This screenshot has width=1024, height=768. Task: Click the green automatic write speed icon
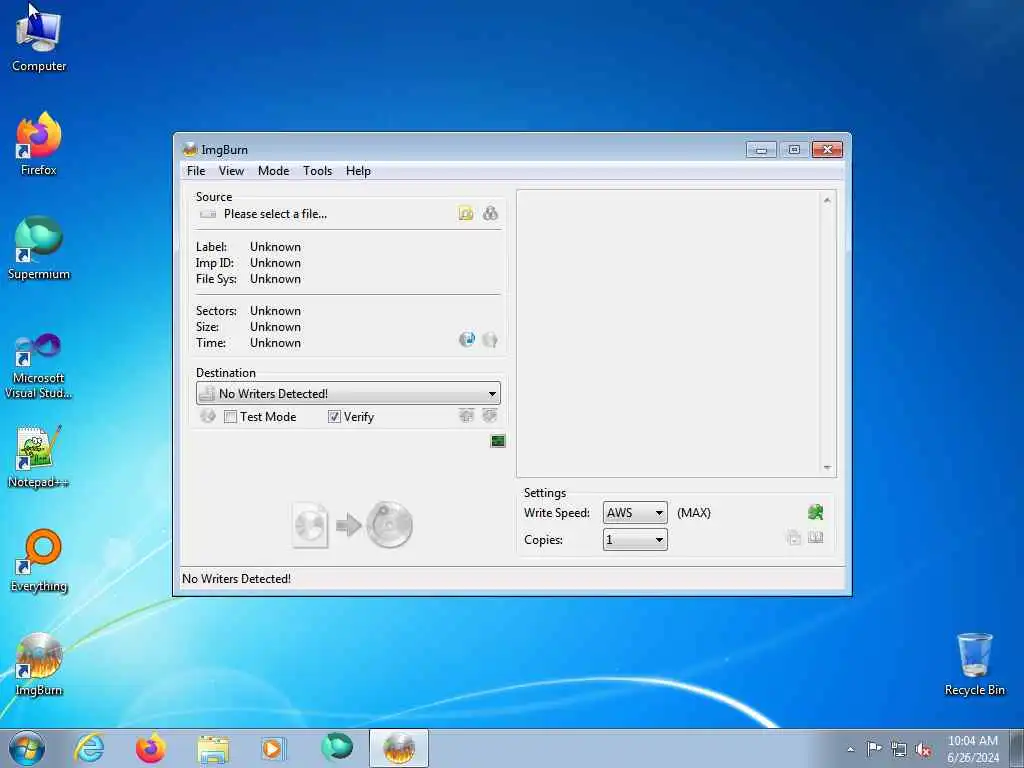816,512
